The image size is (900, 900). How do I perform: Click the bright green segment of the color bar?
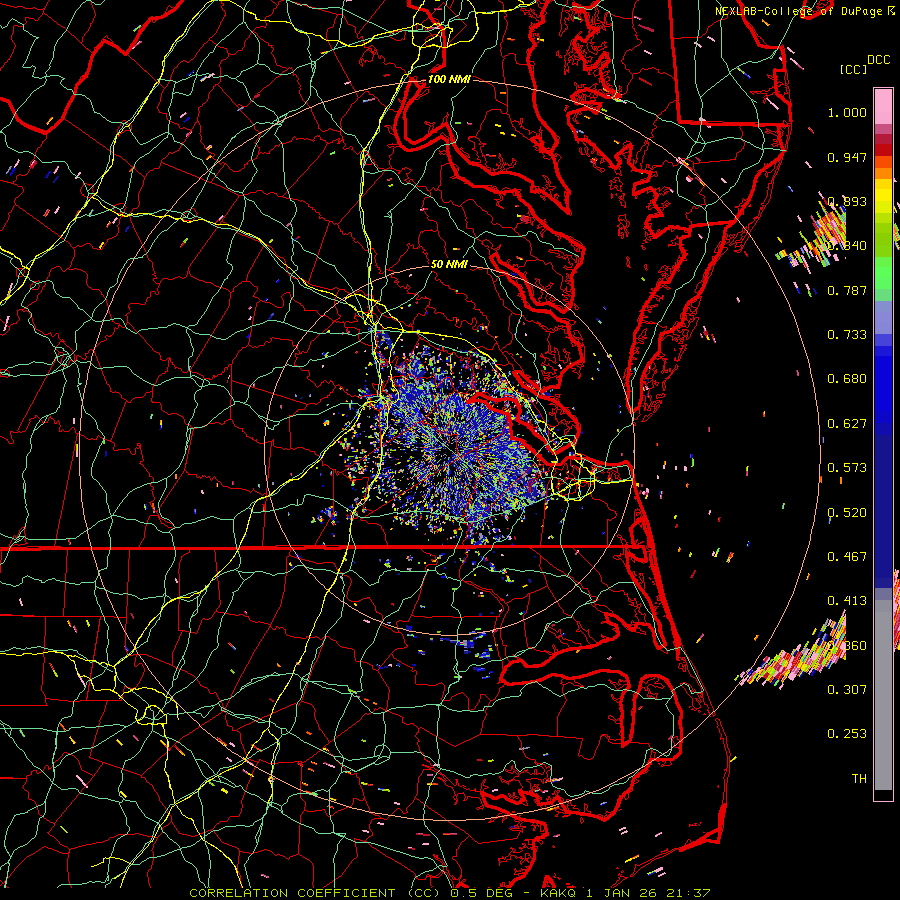point(883,273)
